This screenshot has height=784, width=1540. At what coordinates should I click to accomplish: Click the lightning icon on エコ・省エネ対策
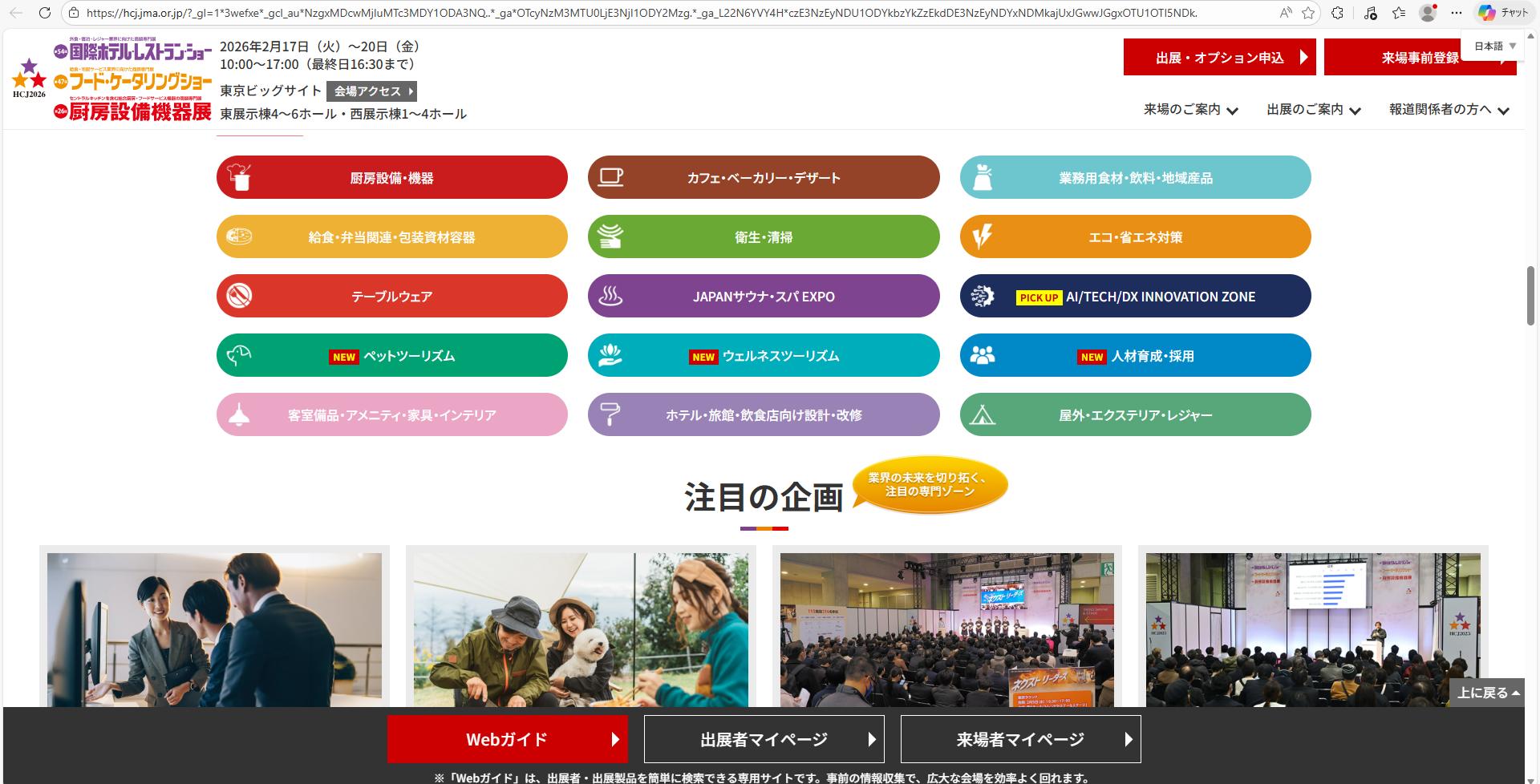pyautogui.click(x=983, y=236)
